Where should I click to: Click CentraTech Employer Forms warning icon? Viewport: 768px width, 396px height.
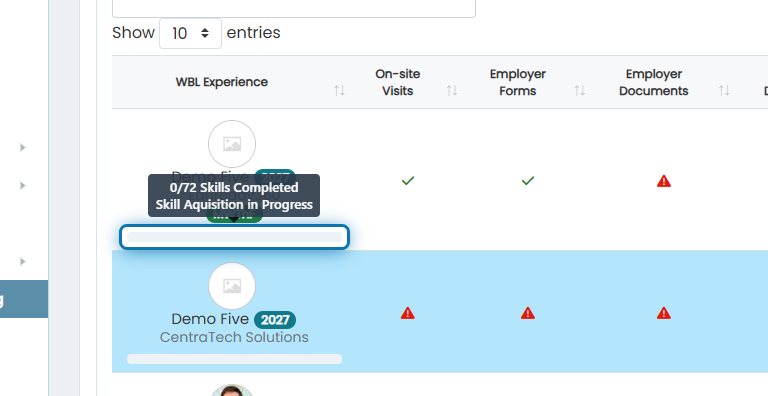[528, 313]
